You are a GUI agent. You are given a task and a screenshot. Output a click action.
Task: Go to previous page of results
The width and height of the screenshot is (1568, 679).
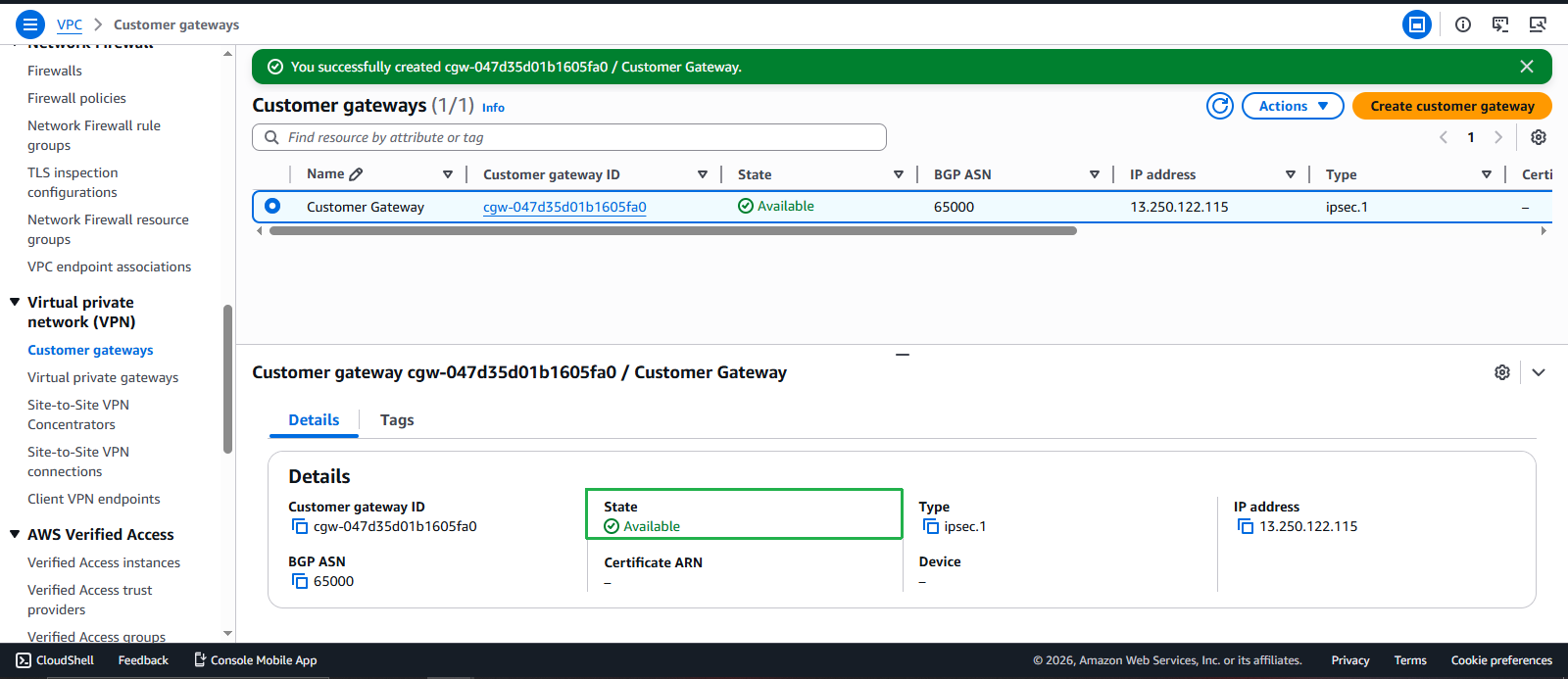pyautogui.click(x=1444, y=137)
